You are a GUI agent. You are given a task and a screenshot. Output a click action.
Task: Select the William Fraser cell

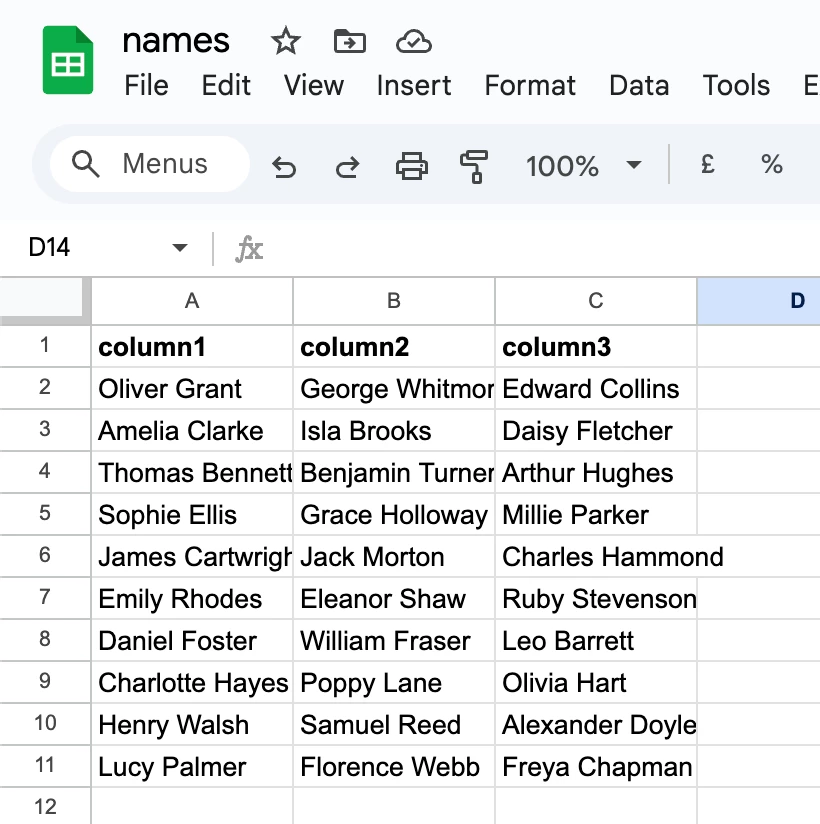pyautogui.click(x=394, y=641)
